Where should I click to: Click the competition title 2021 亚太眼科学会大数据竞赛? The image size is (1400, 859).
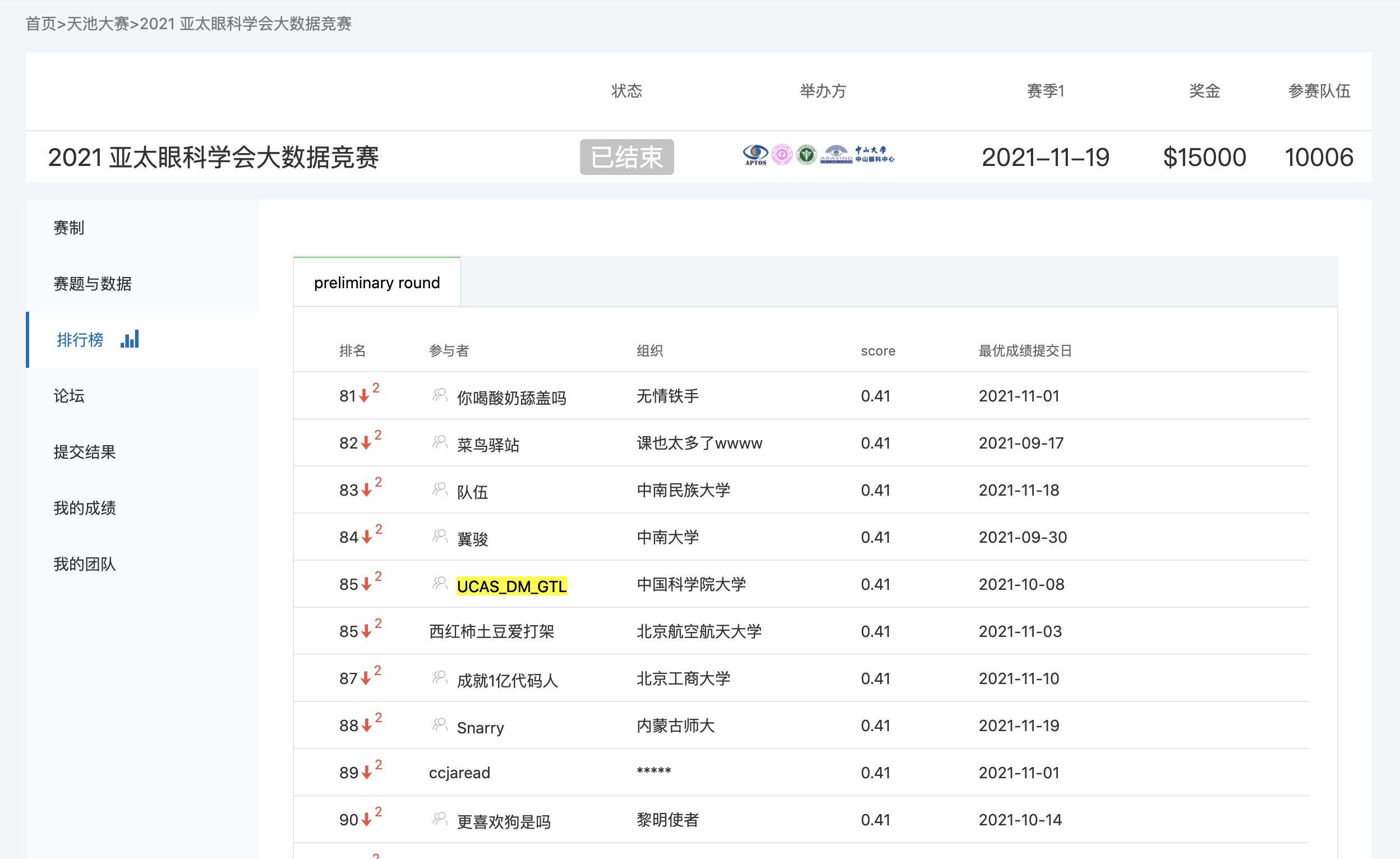[214, 158]
